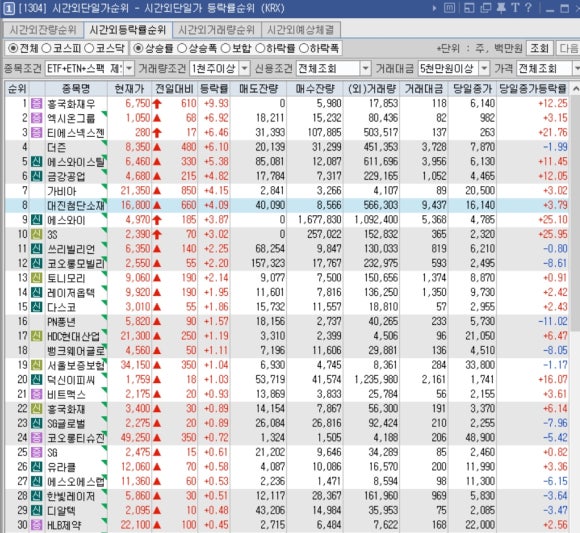This screenshot has width=580, height=533.
Task: Click the purple badge icon for 비트맥스
Action: point(36,394)
